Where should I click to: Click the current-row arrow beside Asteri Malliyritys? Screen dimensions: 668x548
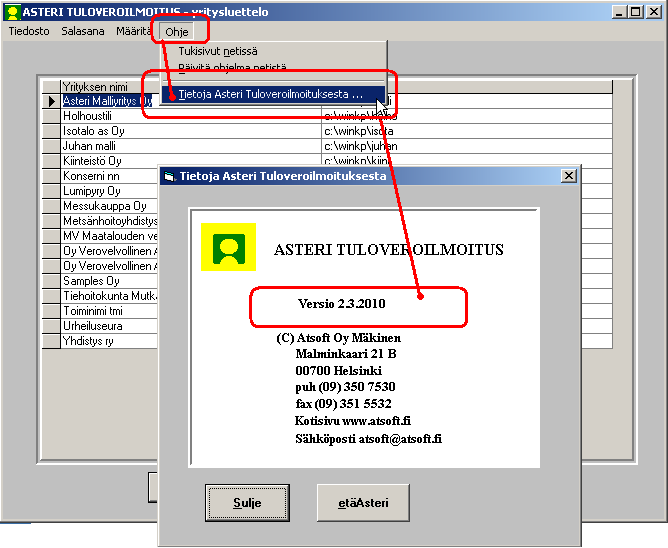[x=51, y=101]
